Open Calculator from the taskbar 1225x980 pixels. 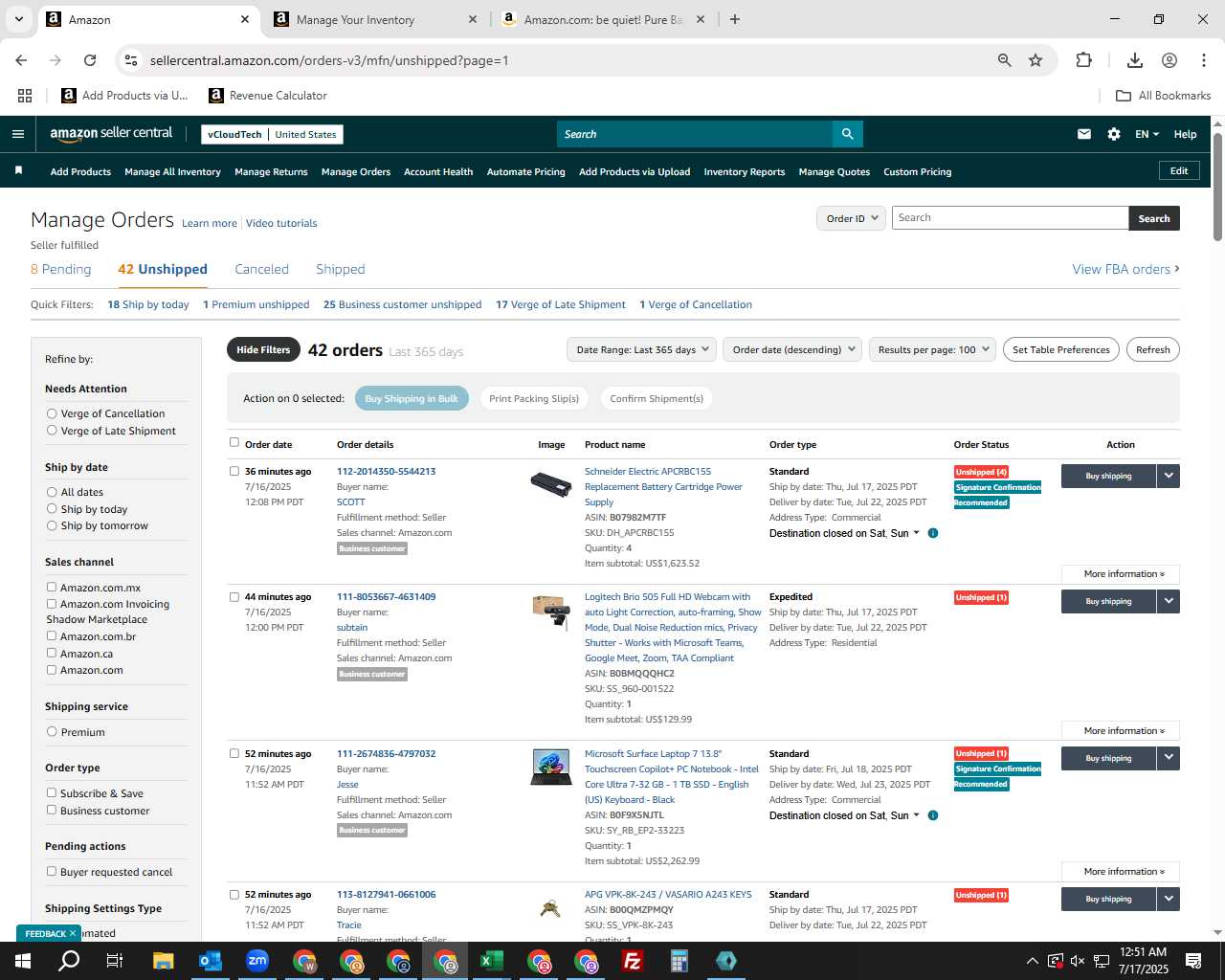679,961
